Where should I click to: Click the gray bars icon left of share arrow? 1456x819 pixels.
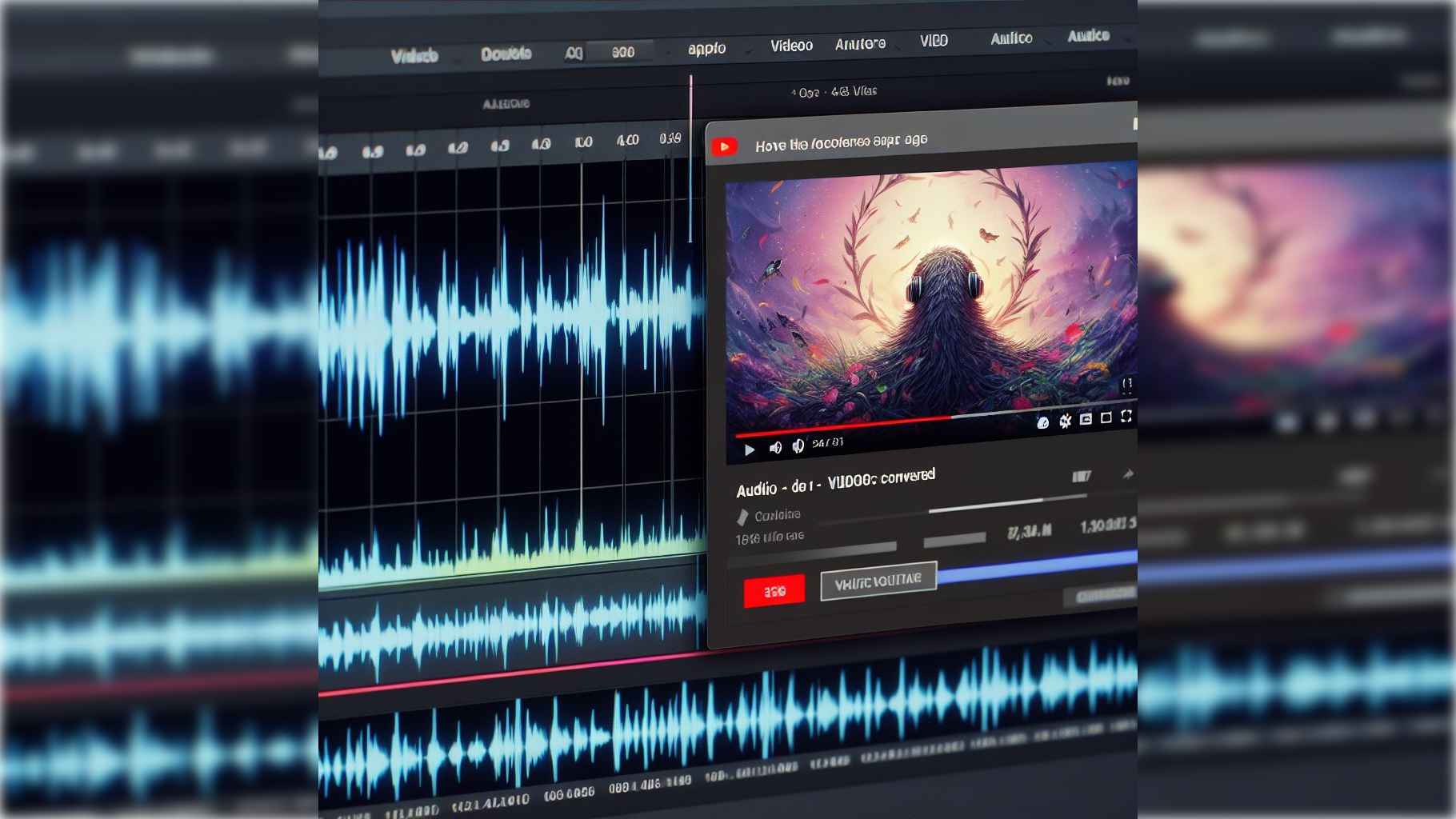pos(1082,477)
